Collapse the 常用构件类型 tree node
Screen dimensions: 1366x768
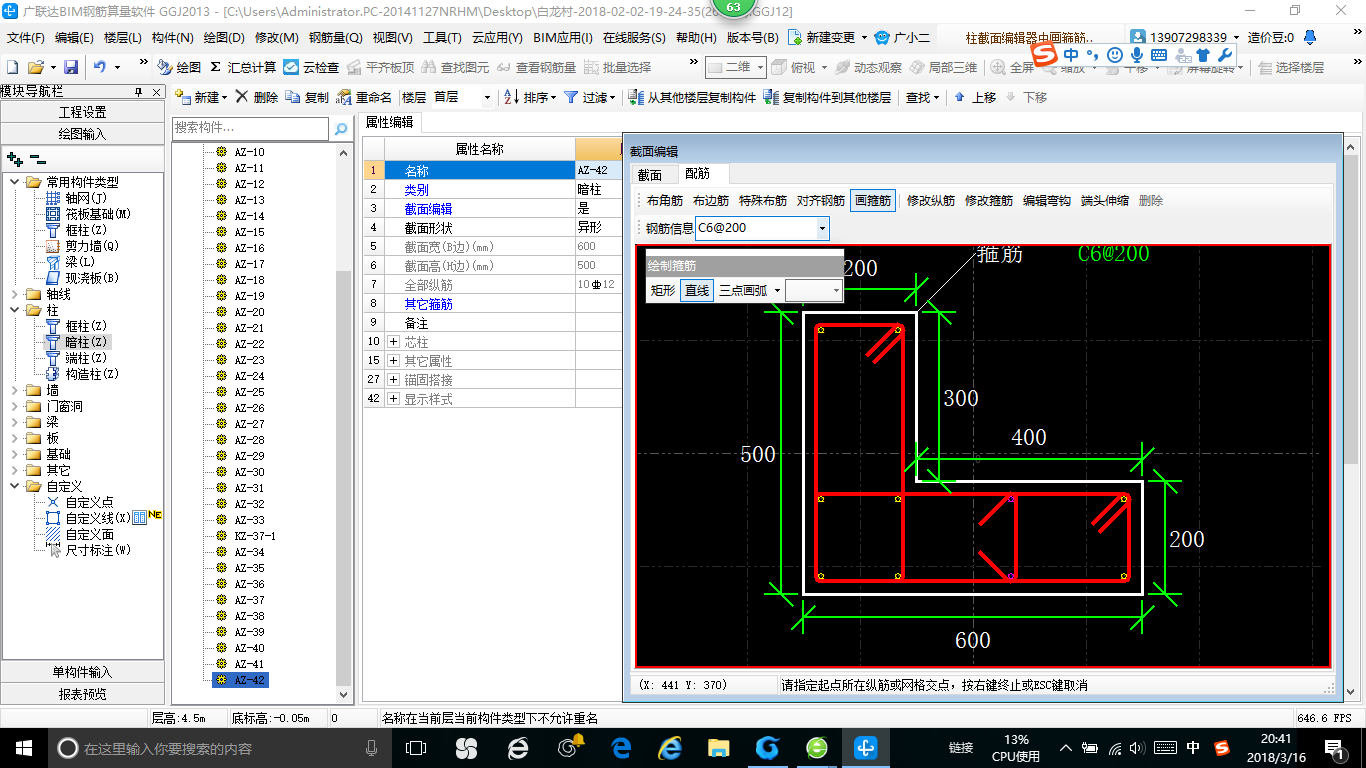(x=15, y=182)
